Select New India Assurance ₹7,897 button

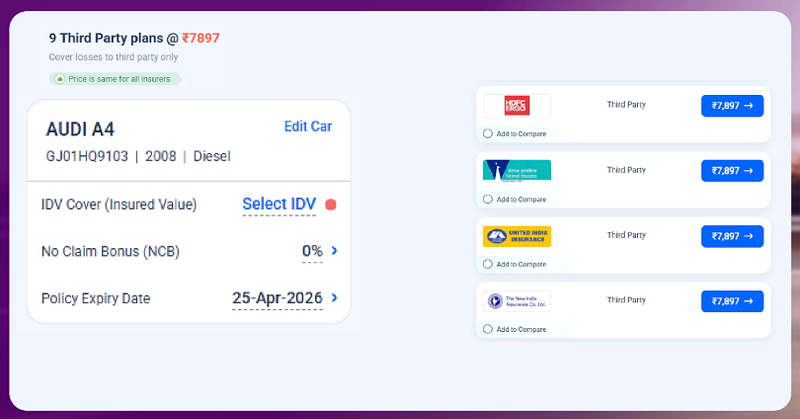[732, 301]
